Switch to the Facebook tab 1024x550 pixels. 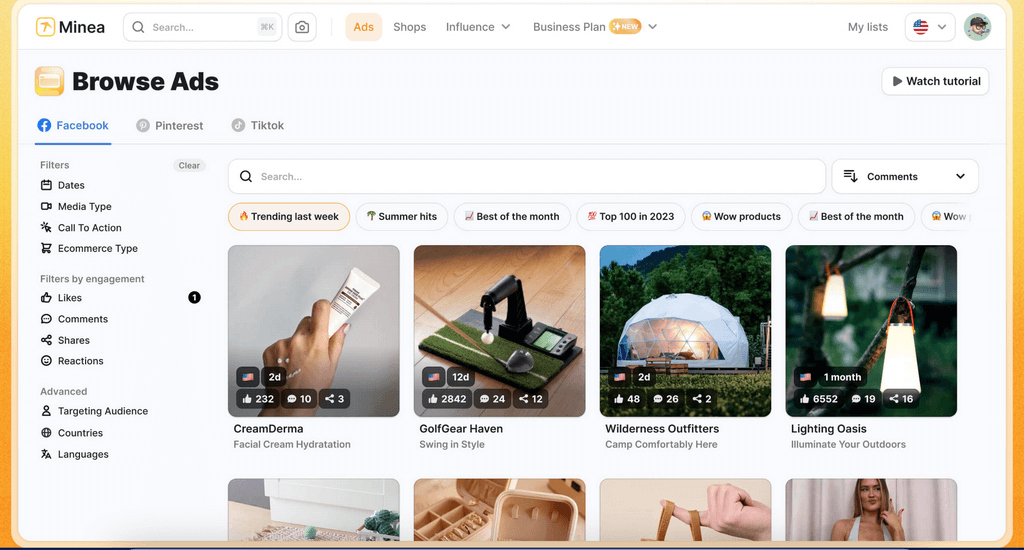point(73,125)
